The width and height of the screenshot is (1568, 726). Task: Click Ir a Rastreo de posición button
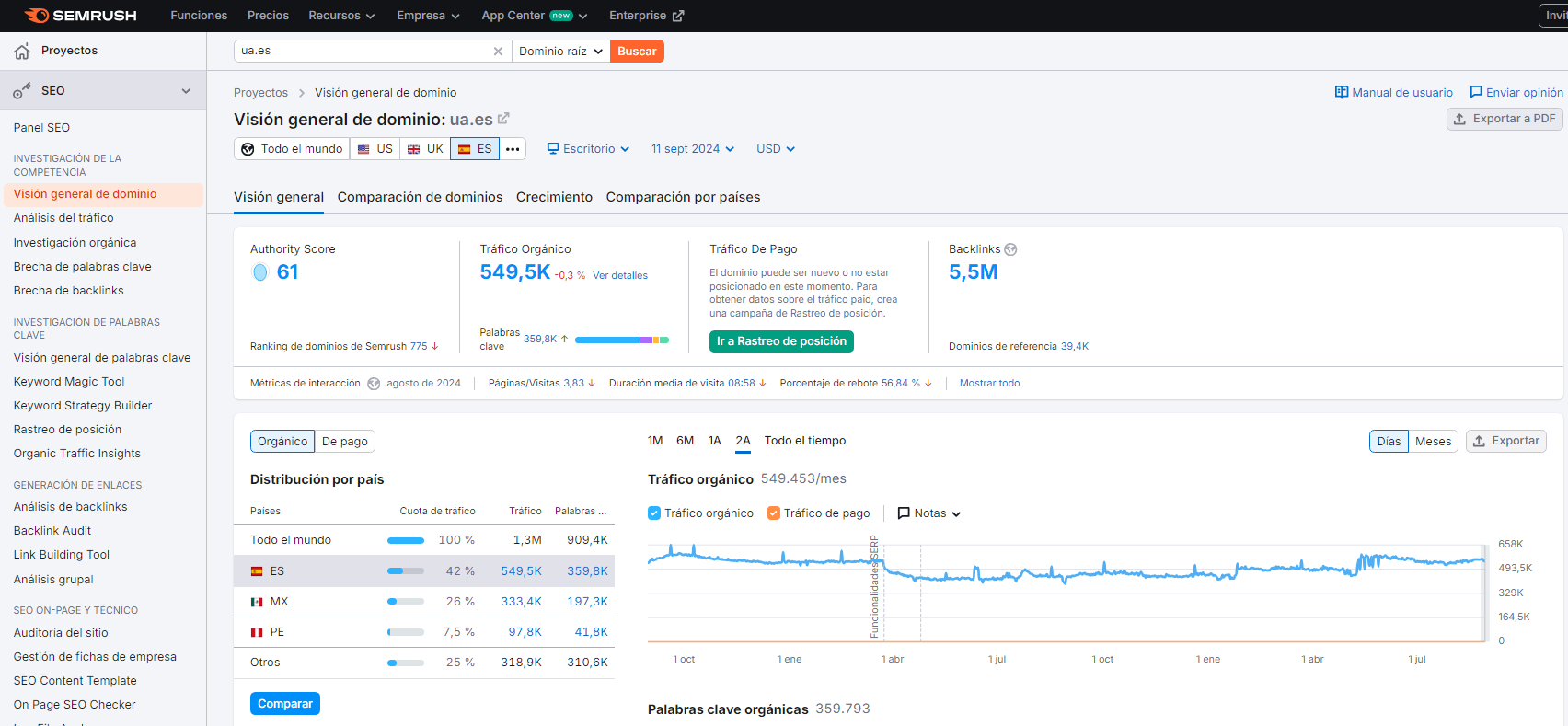click(x=781, y=341)
